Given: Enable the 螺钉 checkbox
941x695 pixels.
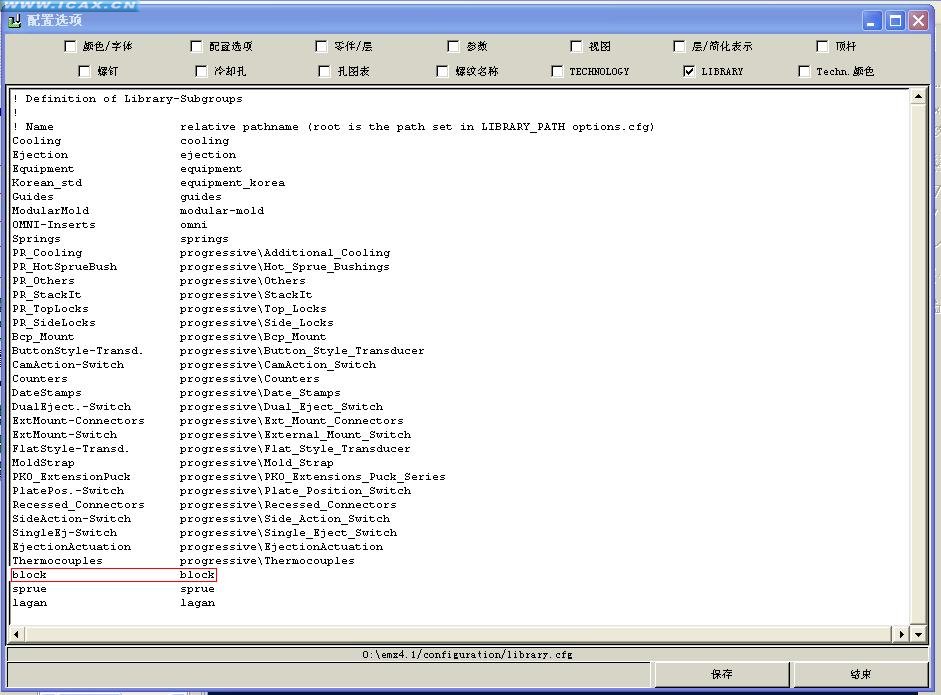Looking at the screenshot, I should pyautogui.click(x=84, y=71).
